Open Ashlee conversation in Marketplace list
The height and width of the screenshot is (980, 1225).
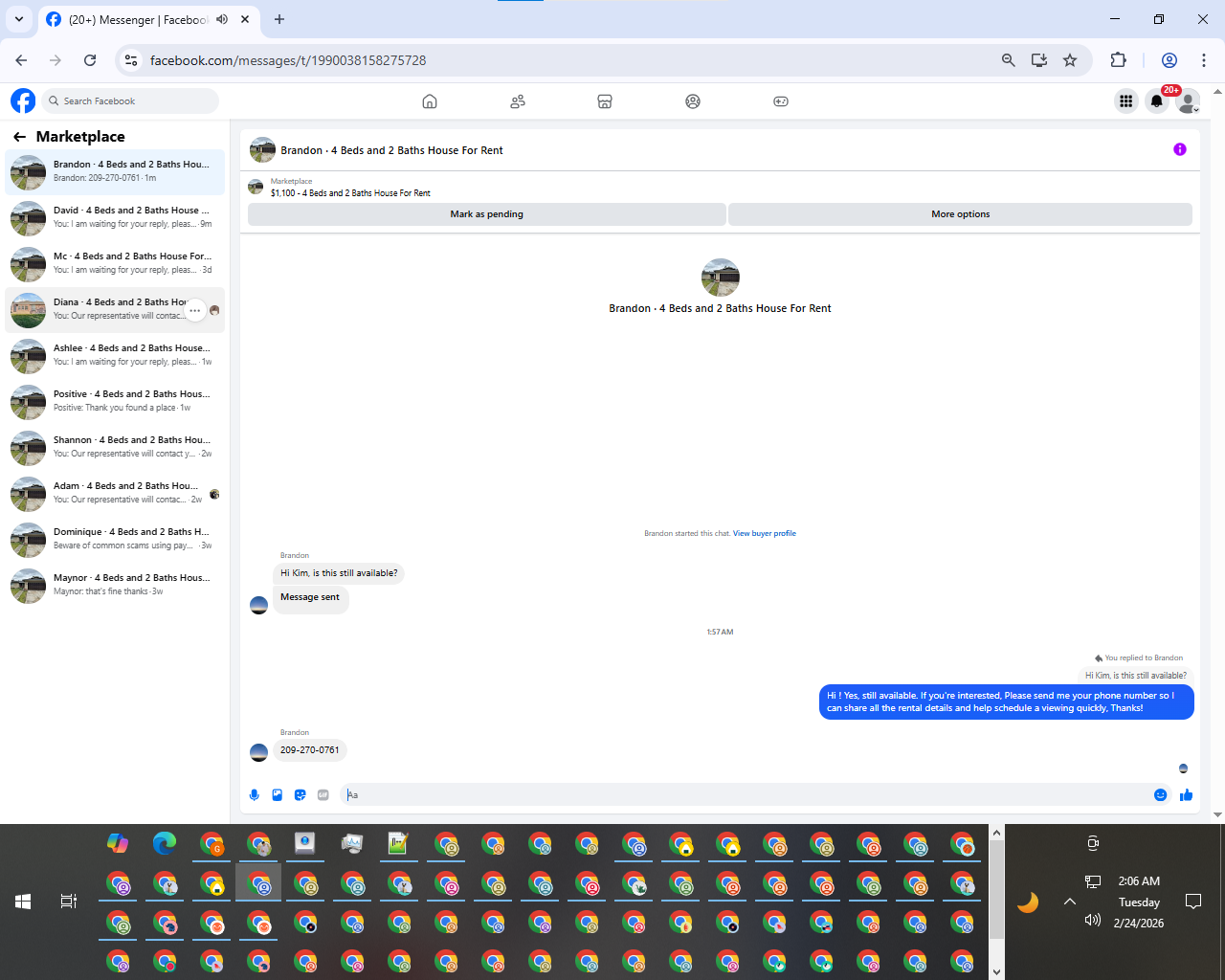point(115,356)
